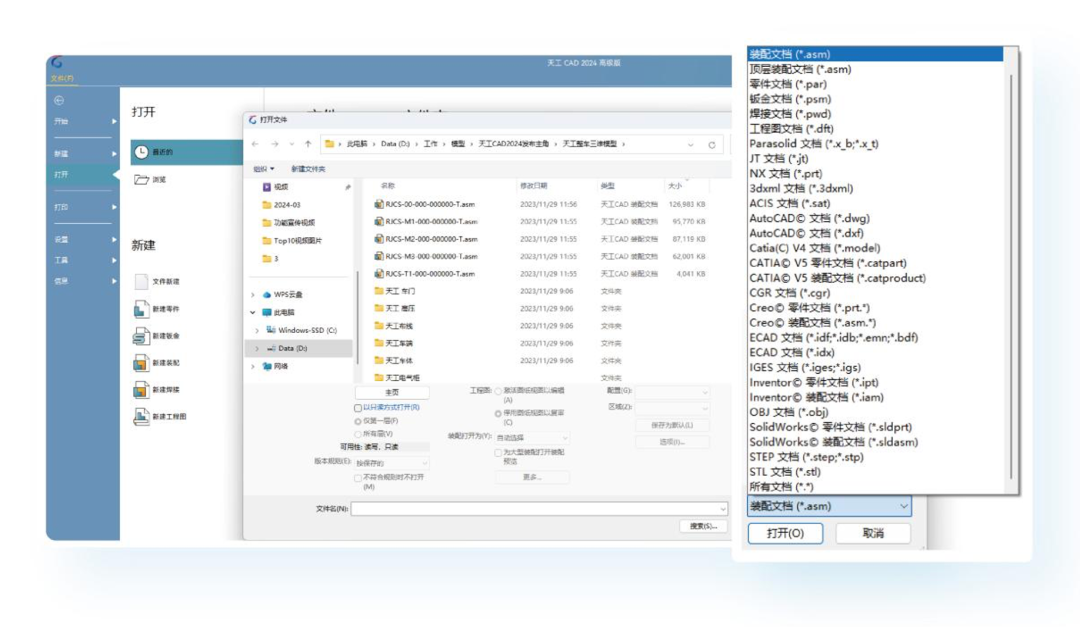Enable the 以只读方式打开 checkbox
This screenshot has height=627, width=1080.
click(x=358, y=408)
